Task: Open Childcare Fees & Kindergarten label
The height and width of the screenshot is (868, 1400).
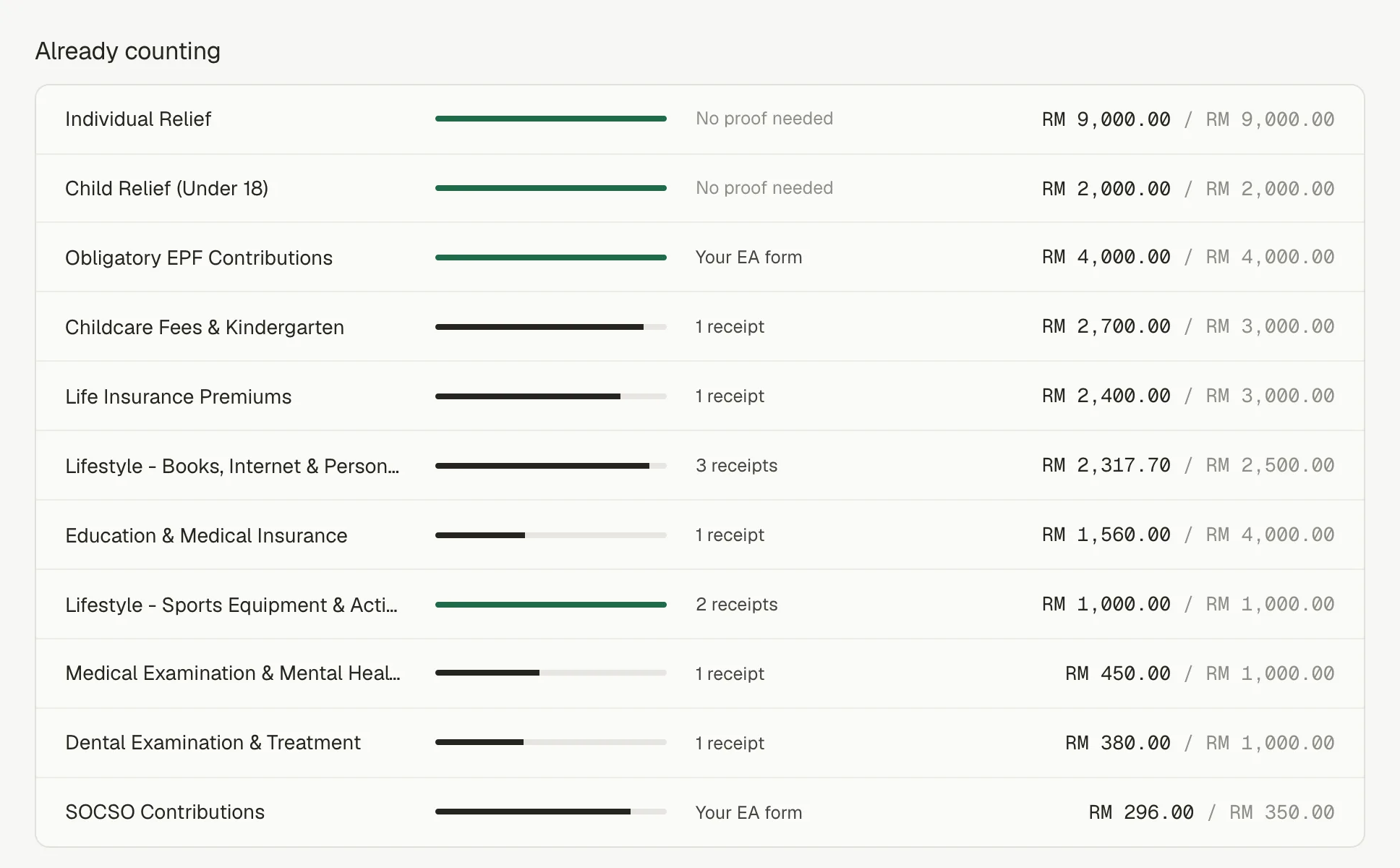Action: [x=205, y=327]
